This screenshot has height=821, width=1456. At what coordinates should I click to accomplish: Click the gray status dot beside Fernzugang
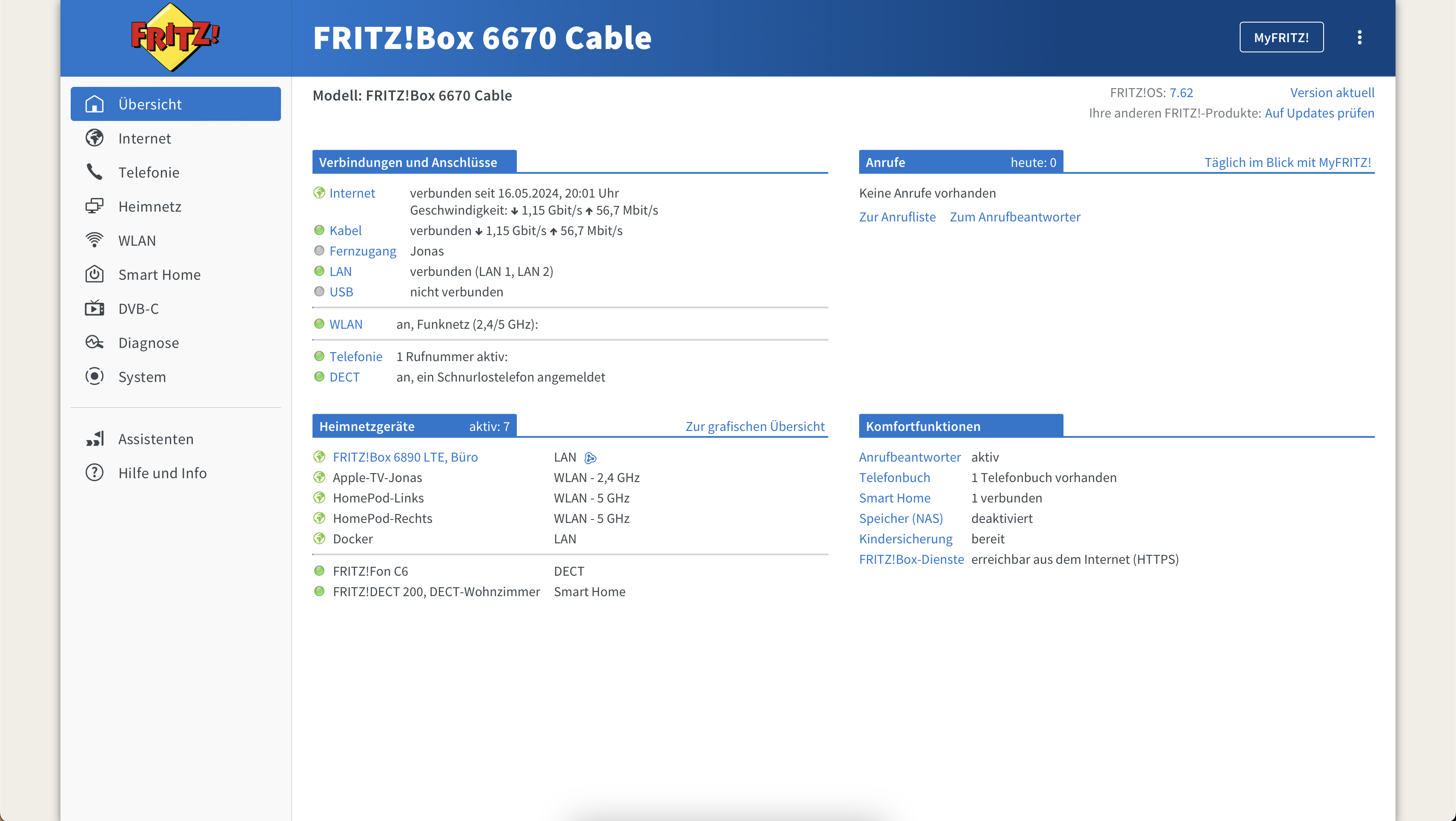[319, 250]
